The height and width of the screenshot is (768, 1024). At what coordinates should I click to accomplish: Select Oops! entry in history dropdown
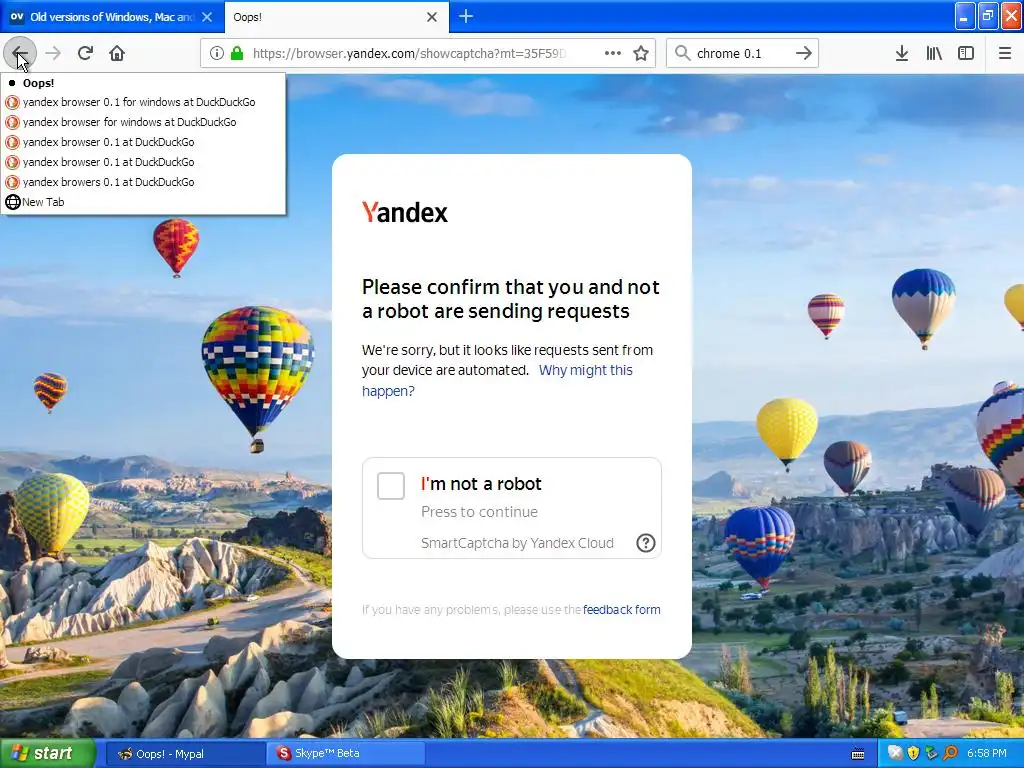pos(143,83)
